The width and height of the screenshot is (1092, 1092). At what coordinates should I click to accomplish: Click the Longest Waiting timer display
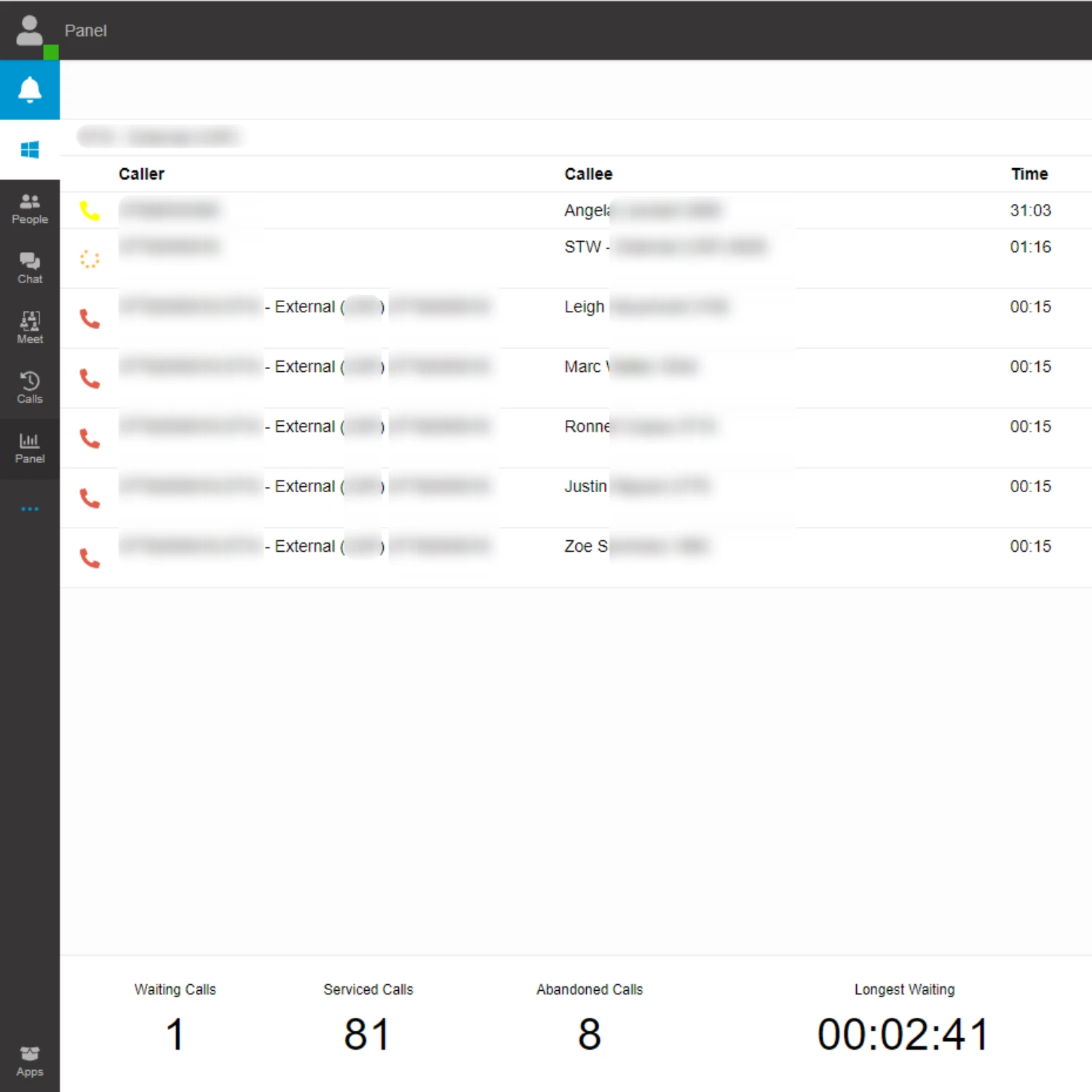[903, 1034]
